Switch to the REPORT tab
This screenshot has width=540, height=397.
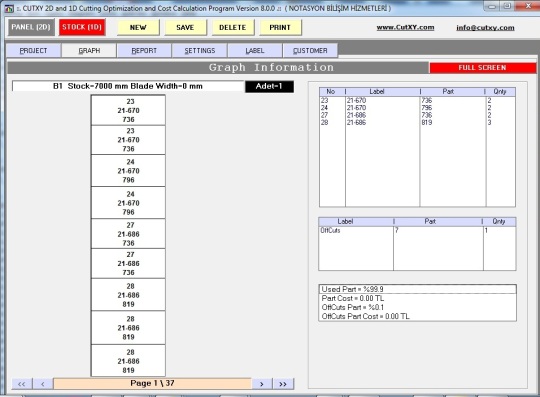(144, 51)
